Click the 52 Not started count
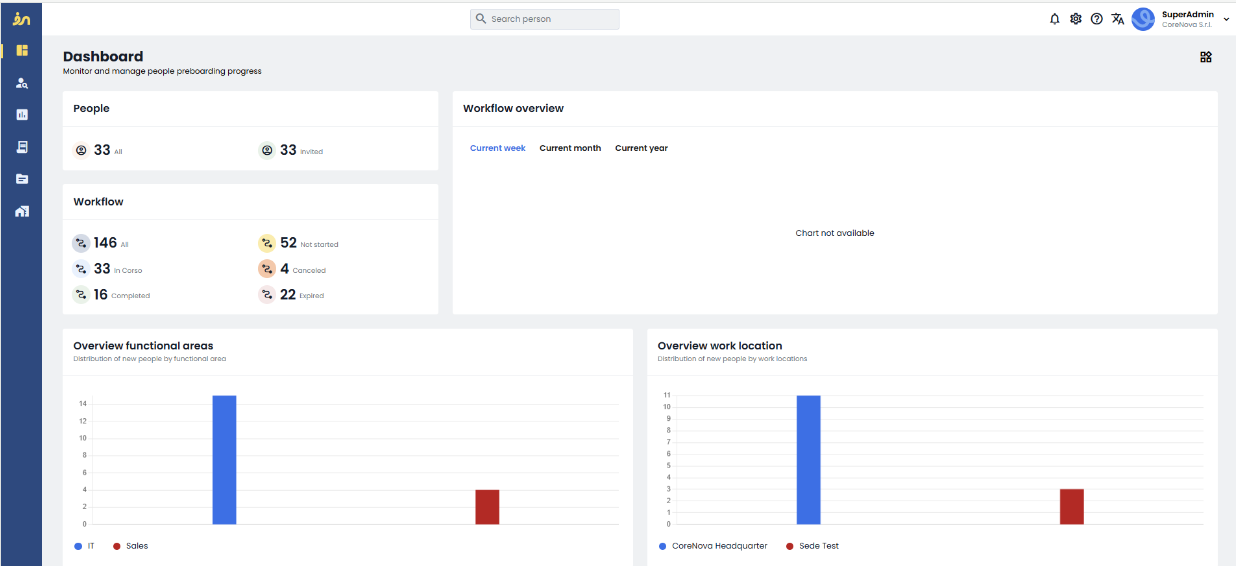1236x566 pixels. (288, 243)
